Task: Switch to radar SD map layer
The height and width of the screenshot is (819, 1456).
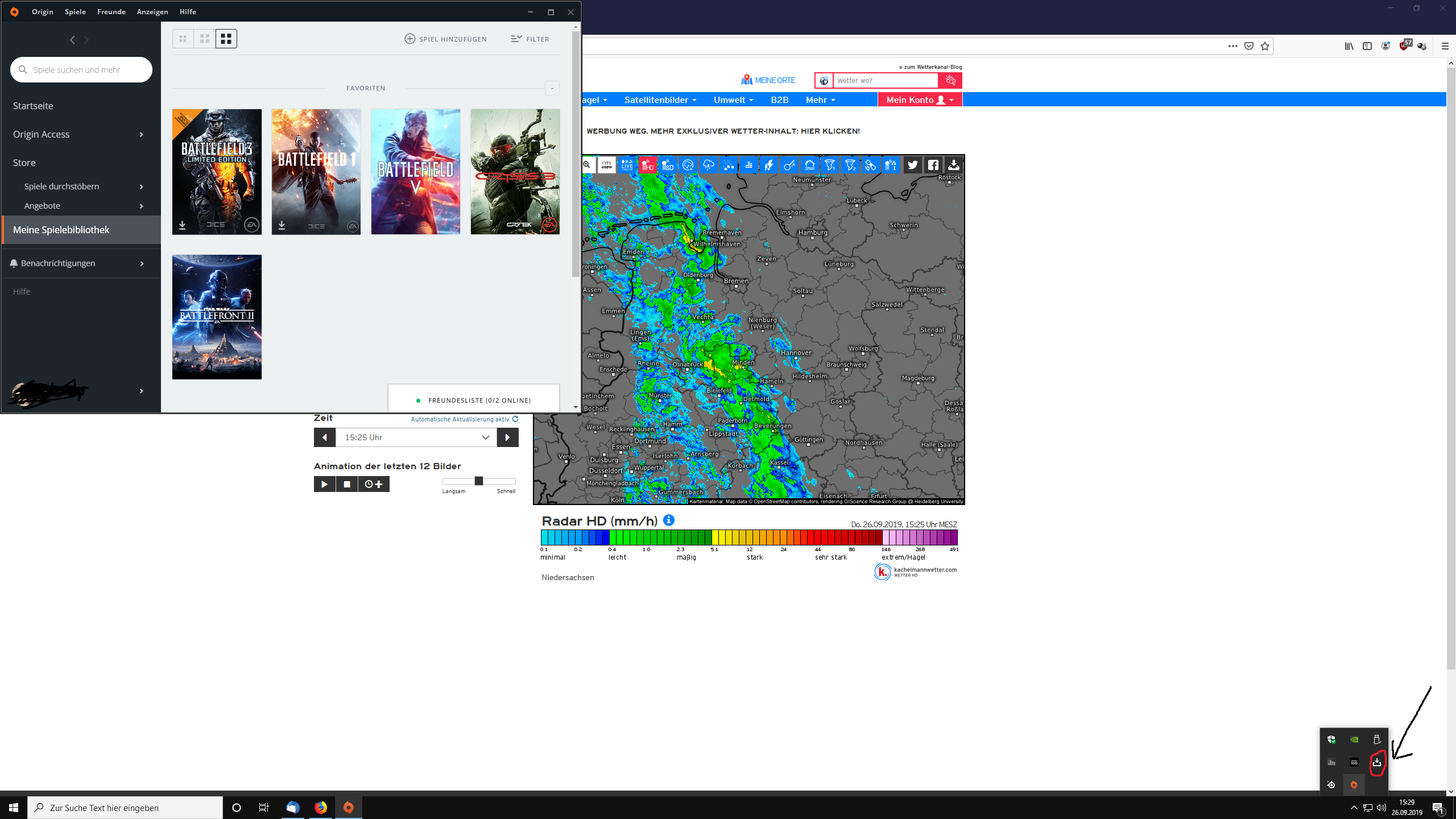Action: point(668,166)
